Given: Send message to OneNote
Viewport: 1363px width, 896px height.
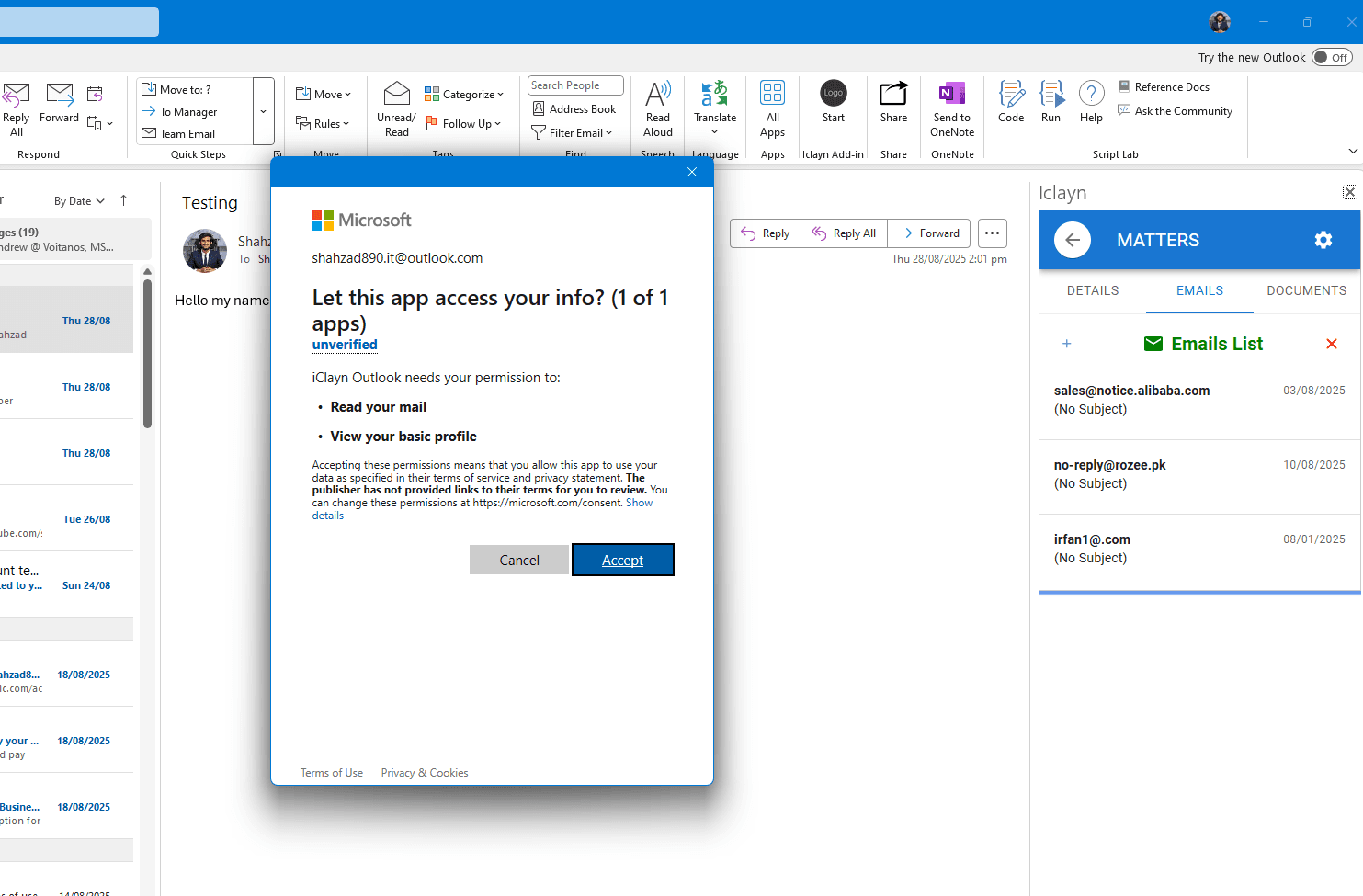Looking at the screenshot, I should (x=952, y=108).
